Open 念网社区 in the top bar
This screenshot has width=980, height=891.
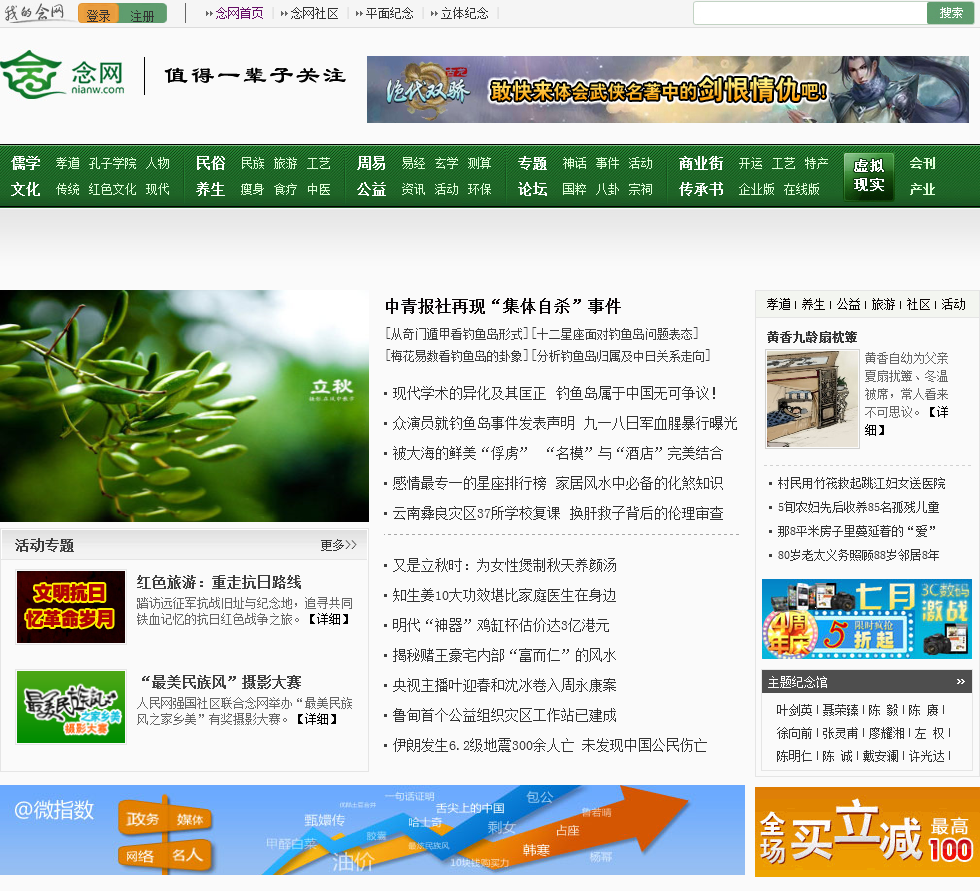tap(314, 13)
